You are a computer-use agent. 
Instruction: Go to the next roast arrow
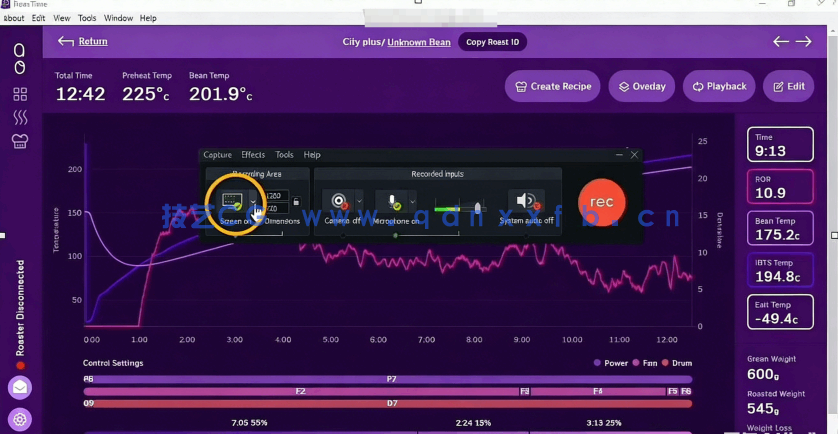pyautogui.click(x=804, y=42)
